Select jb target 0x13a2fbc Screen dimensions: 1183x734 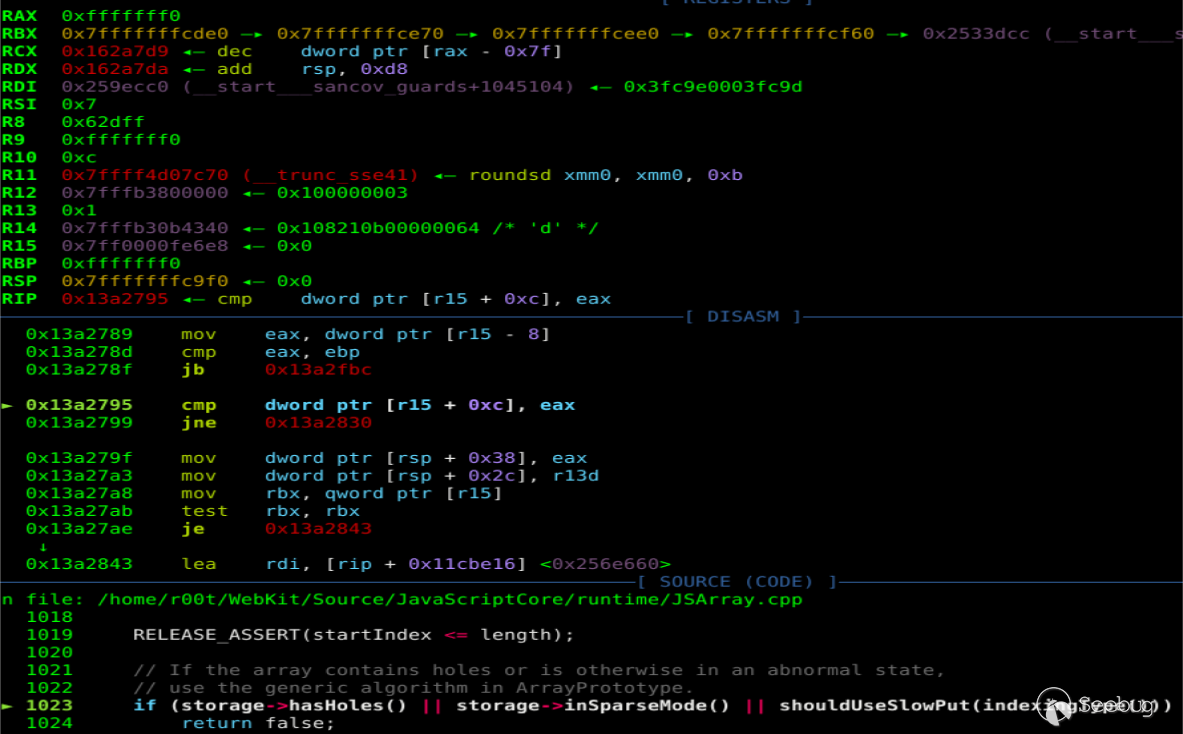pyautogui.click(x=318, y=370)
